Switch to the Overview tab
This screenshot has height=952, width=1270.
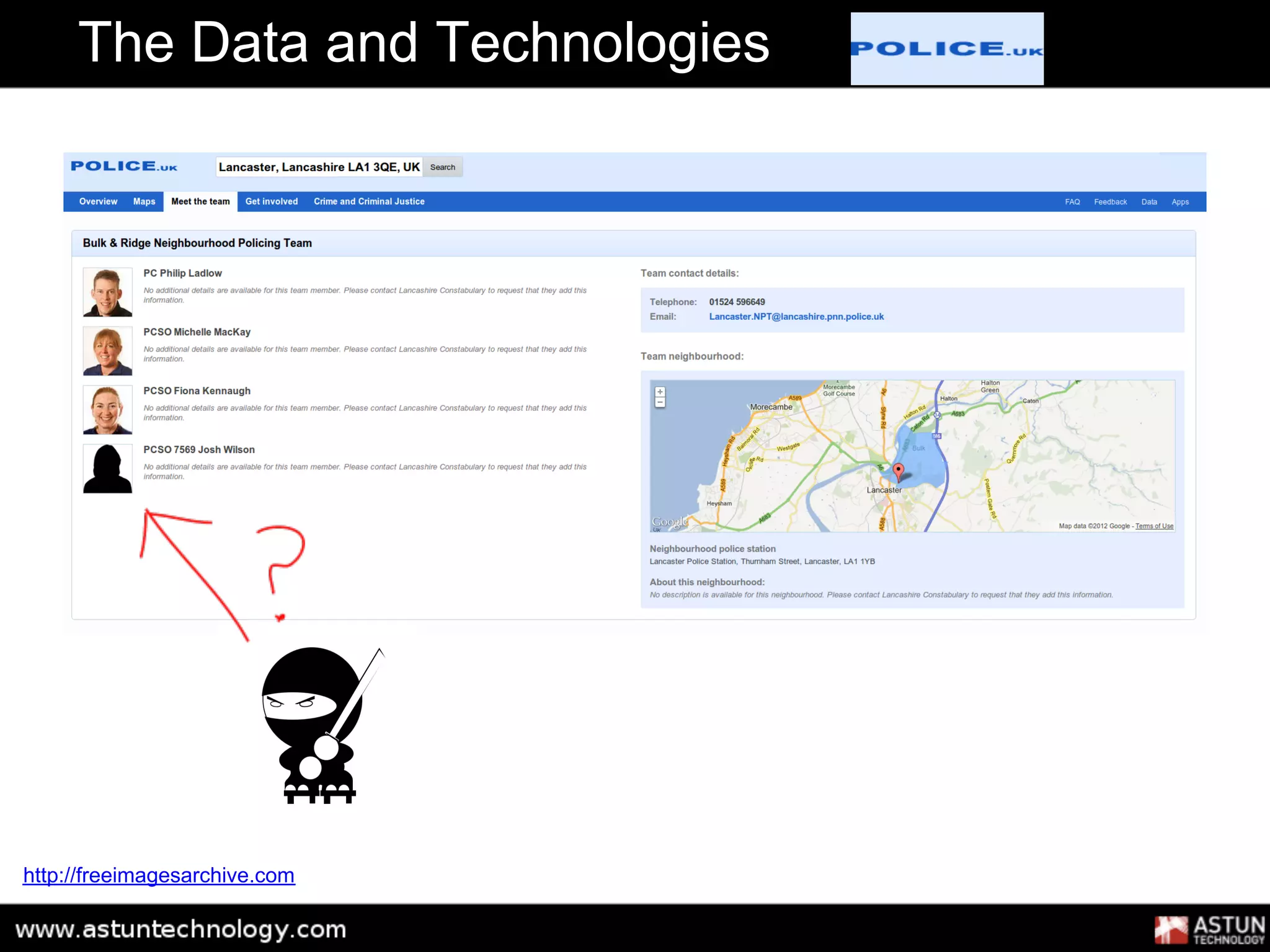pos(98,201)
